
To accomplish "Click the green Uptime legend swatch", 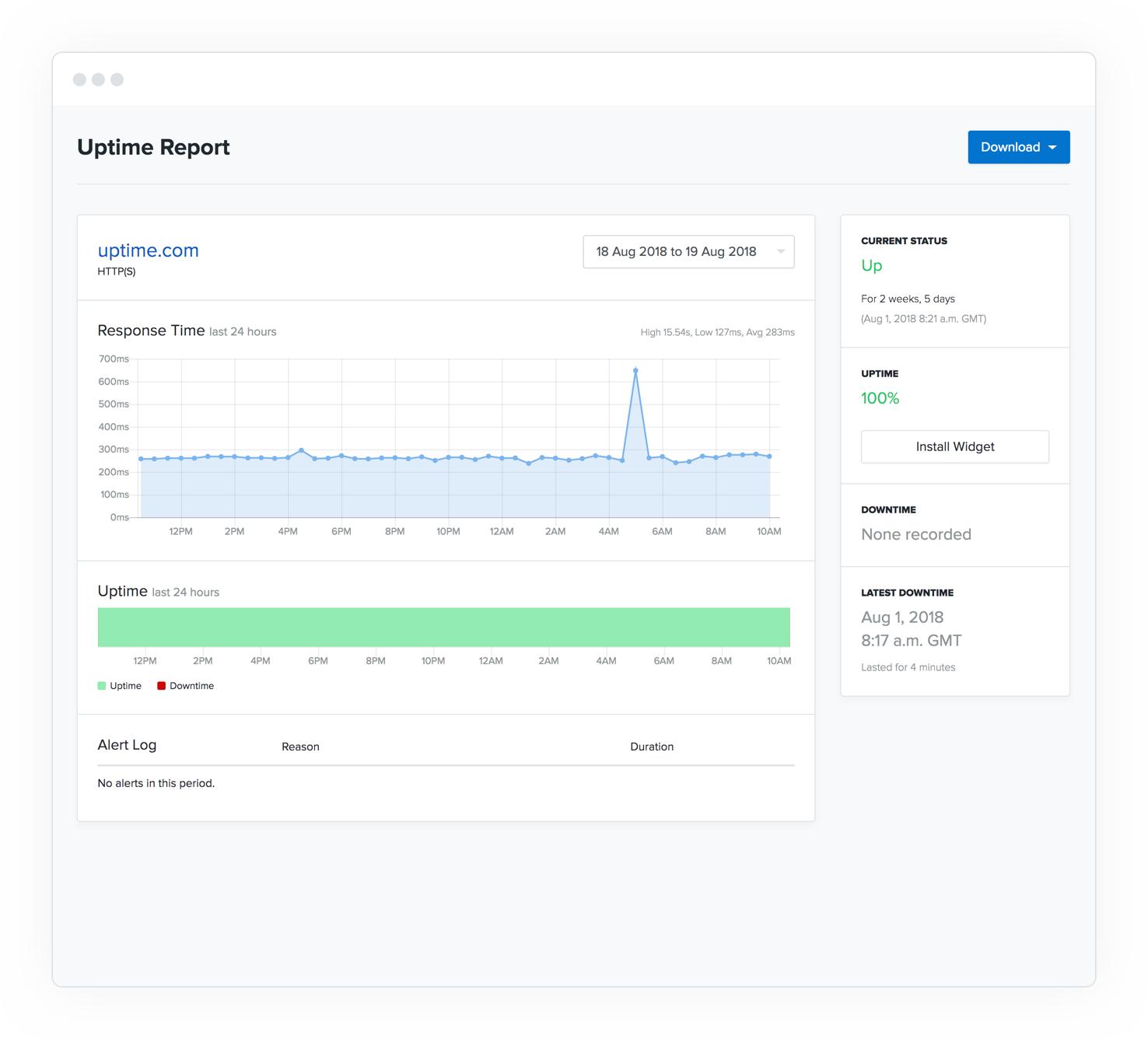I will (x=102, y=686).
